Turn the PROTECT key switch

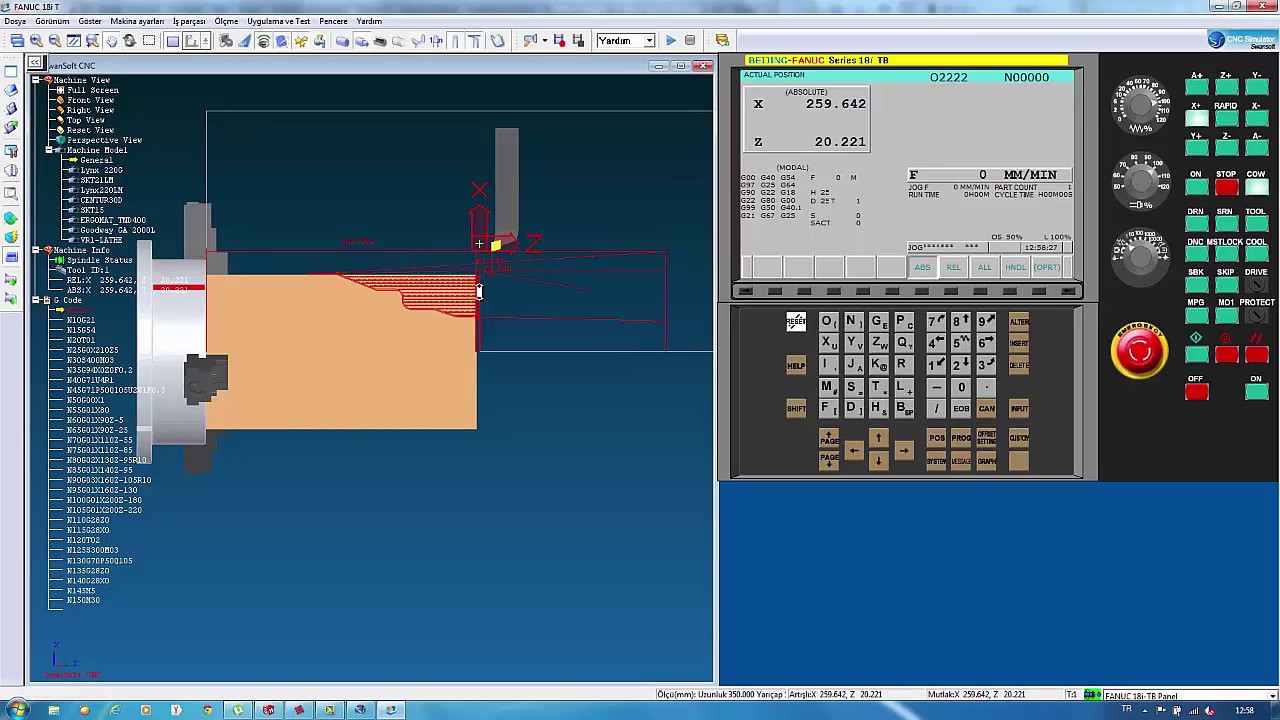[1256, 315]
